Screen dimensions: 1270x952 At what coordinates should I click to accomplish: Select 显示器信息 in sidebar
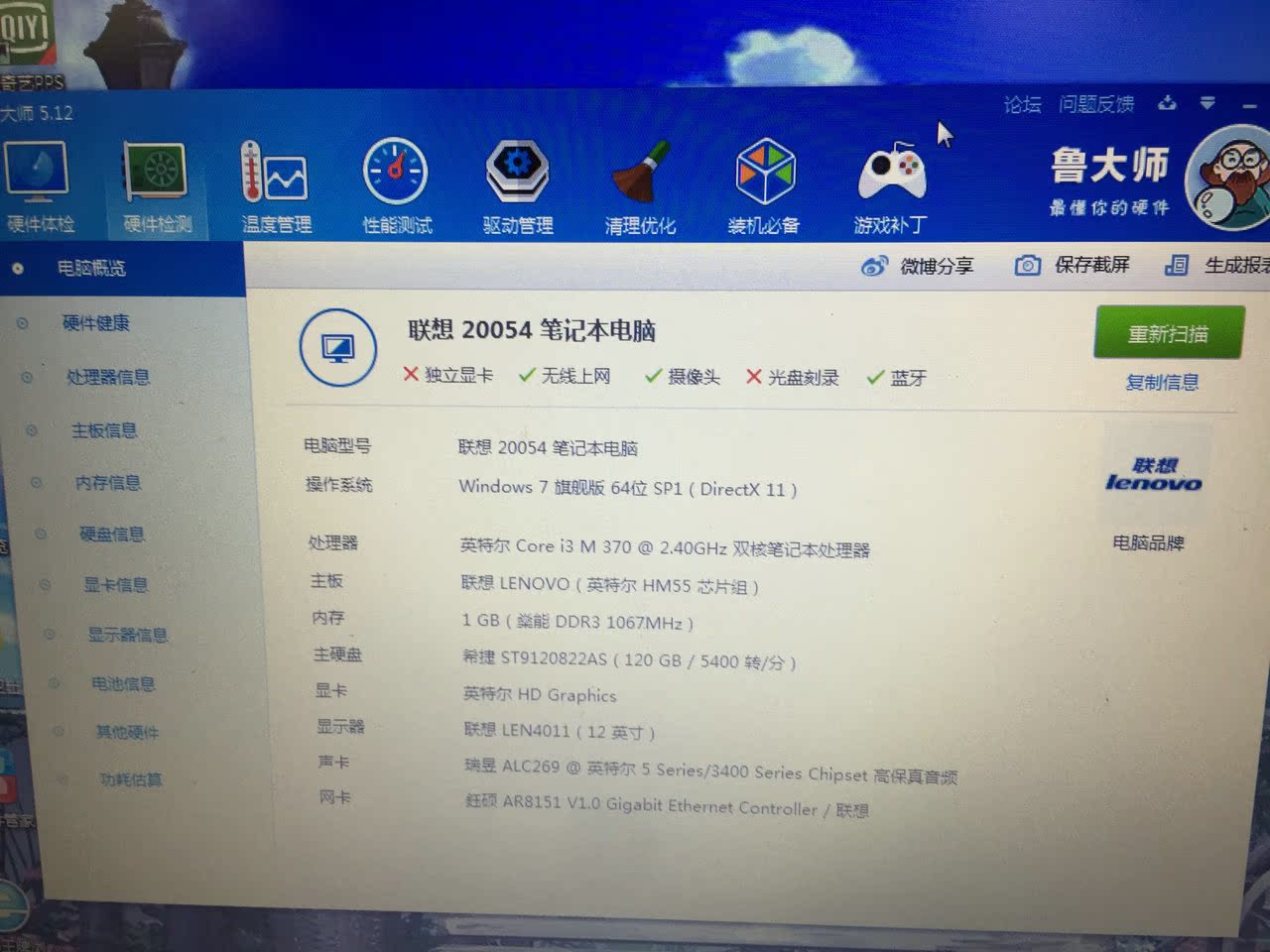point(128,635)
